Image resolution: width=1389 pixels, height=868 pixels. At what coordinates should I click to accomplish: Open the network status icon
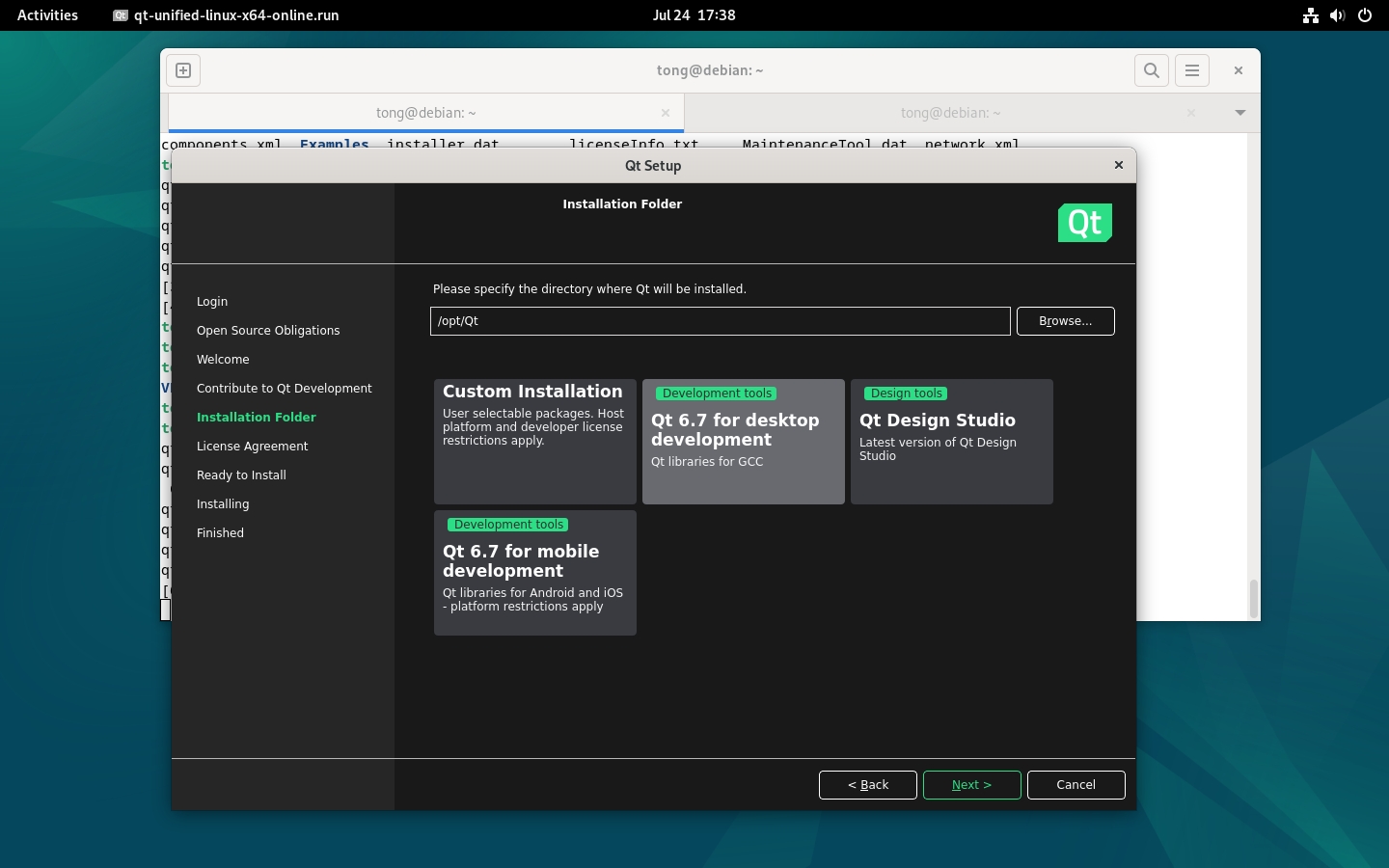coord(1310,15)
